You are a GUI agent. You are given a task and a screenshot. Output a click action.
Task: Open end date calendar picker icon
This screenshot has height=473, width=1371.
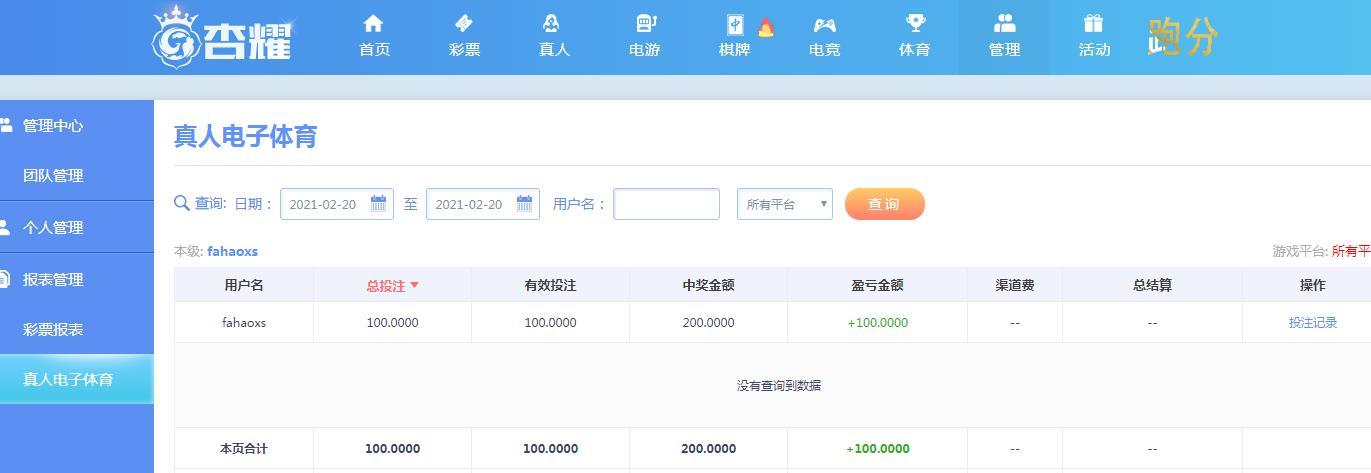coord(525,204)
